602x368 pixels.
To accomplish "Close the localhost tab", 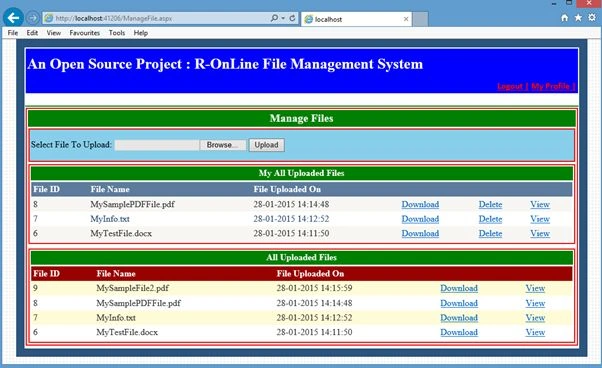I will [x=406, y=19].
